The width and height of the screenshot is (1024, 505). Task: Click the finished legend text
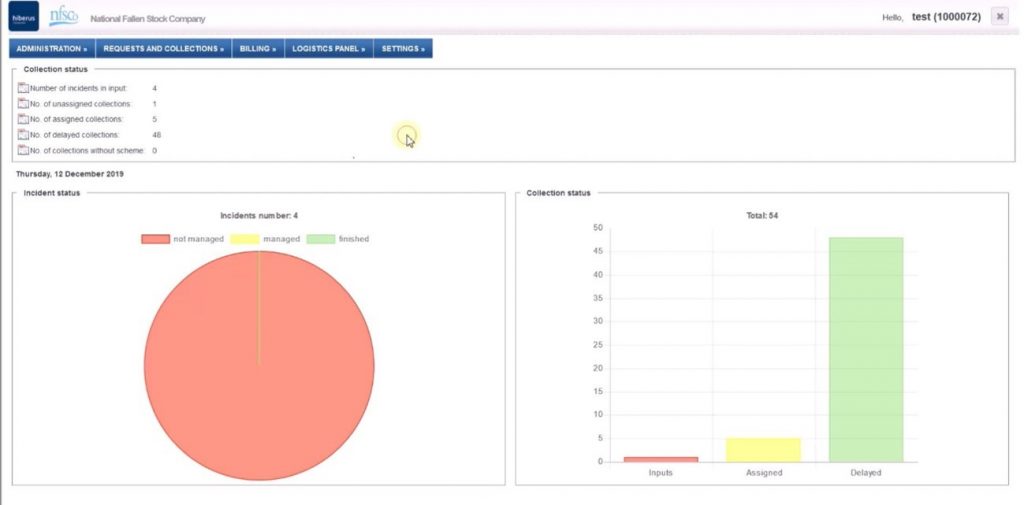[x=354, y=239]
